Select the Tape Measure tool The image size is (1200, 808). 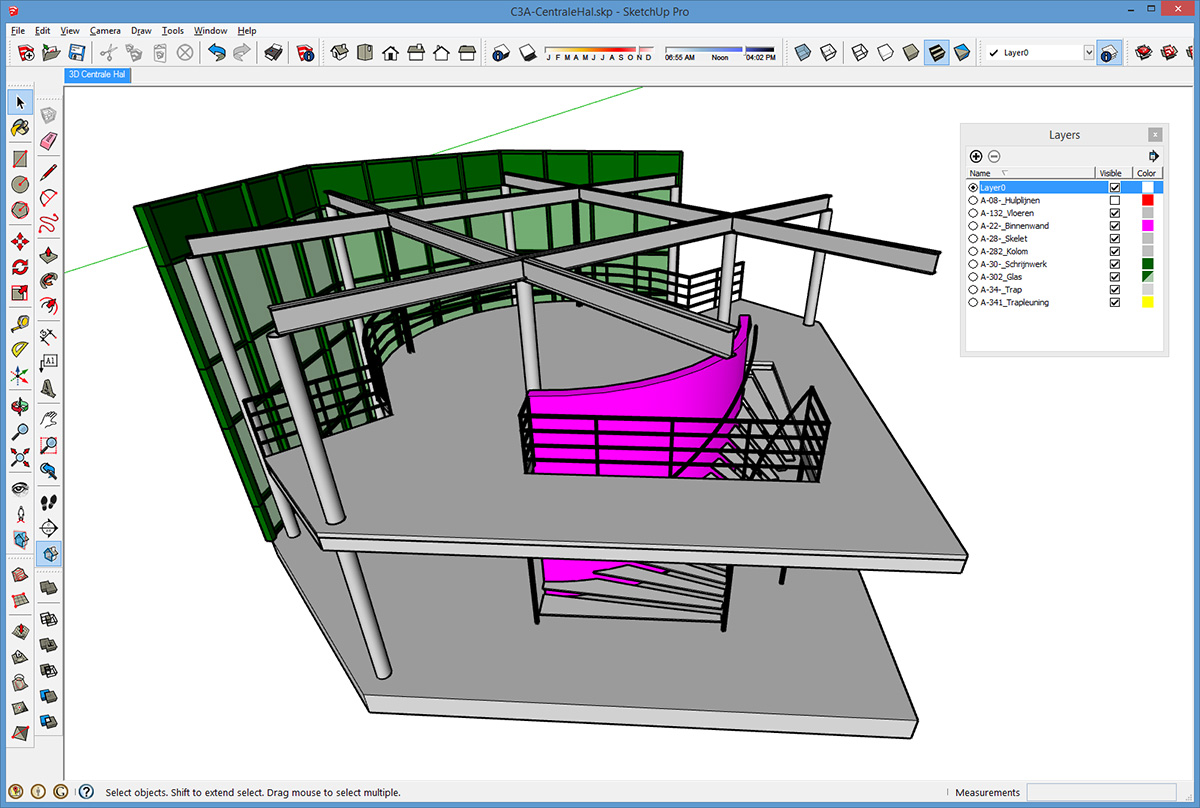[20, 323]
